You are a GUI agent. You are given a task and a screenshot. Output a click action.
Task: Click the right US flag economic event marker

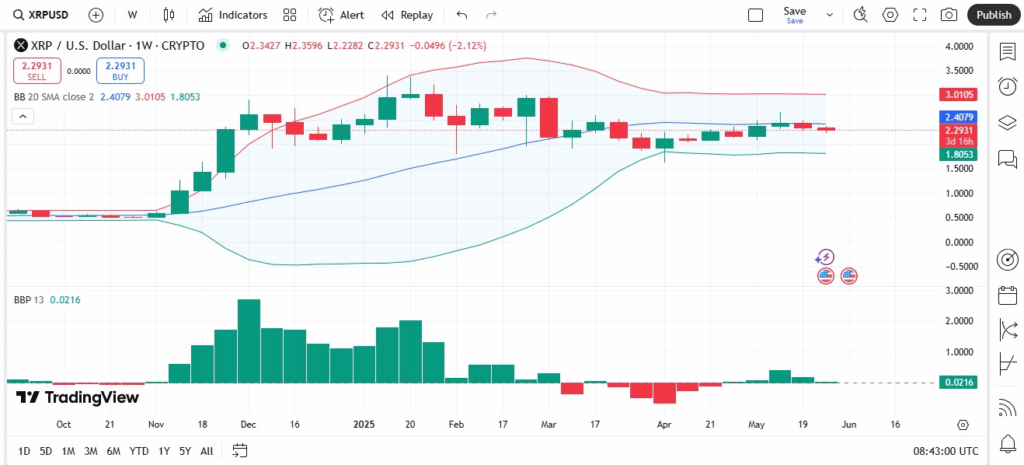(848, 276)
